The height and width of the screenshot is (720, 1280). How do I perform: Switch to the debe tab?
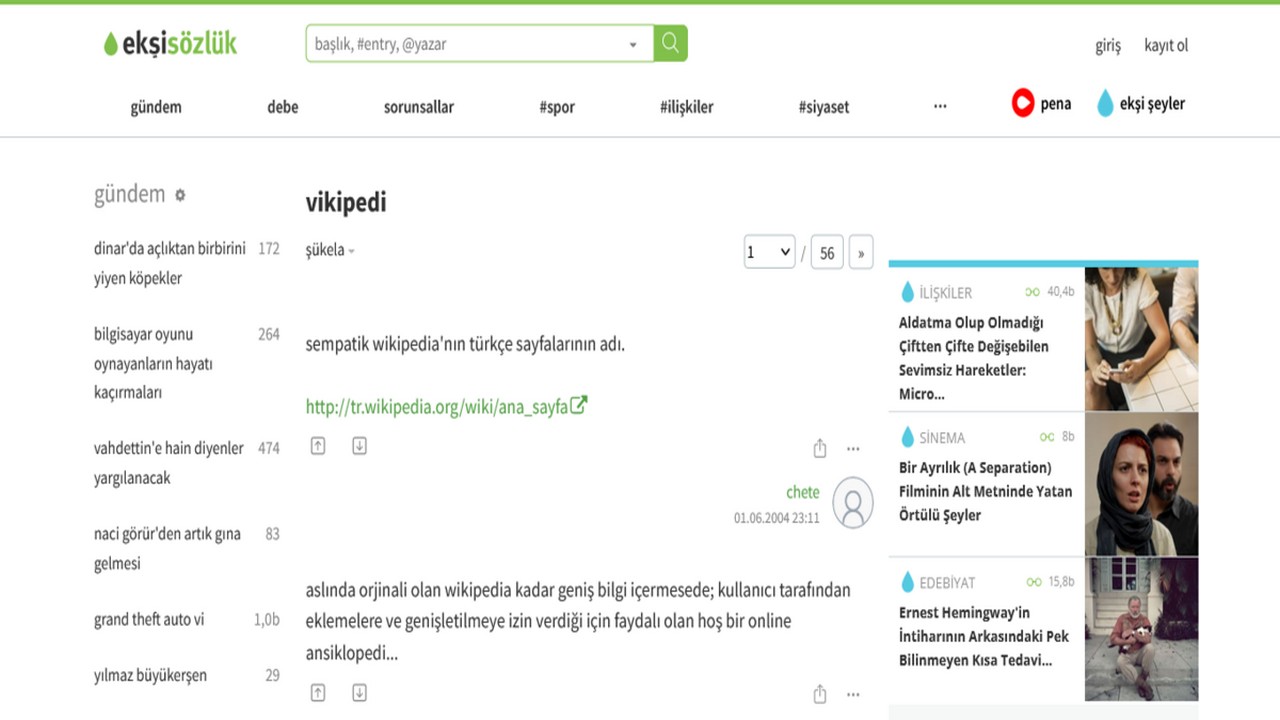click(x=282, y=107)
